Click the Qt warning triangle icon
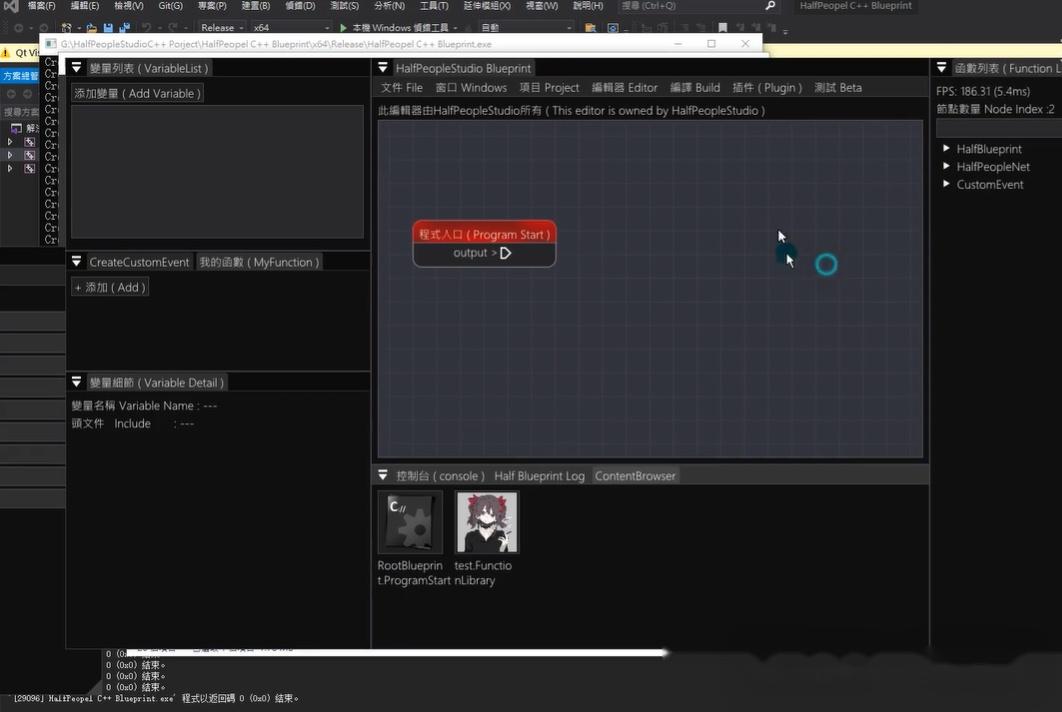The height and width of the screenshot is (712, 1062). [6, 52]
